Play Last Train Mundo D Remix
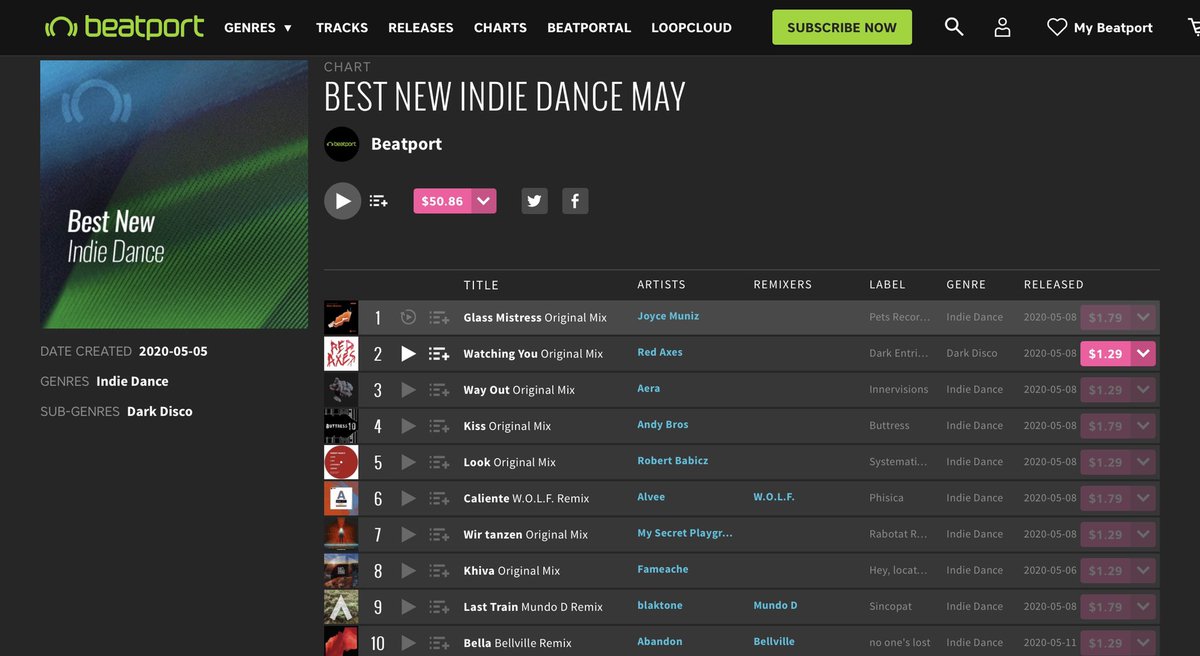Image resolution: width=1200 pixels, height=656 pixels. (x=408, y=606)
